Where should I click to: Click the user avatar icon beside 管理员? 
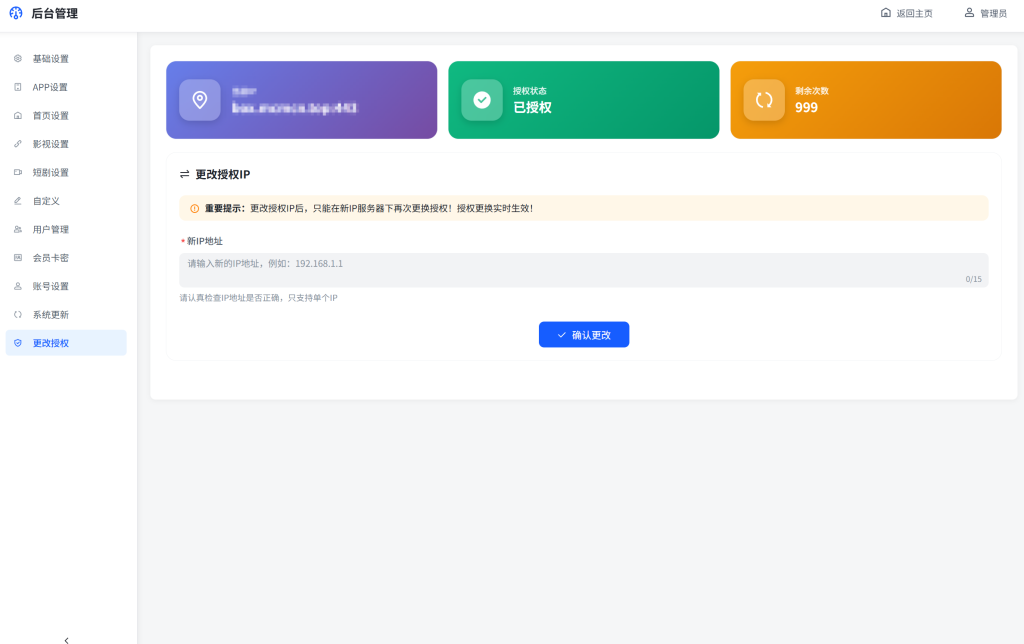969,12
